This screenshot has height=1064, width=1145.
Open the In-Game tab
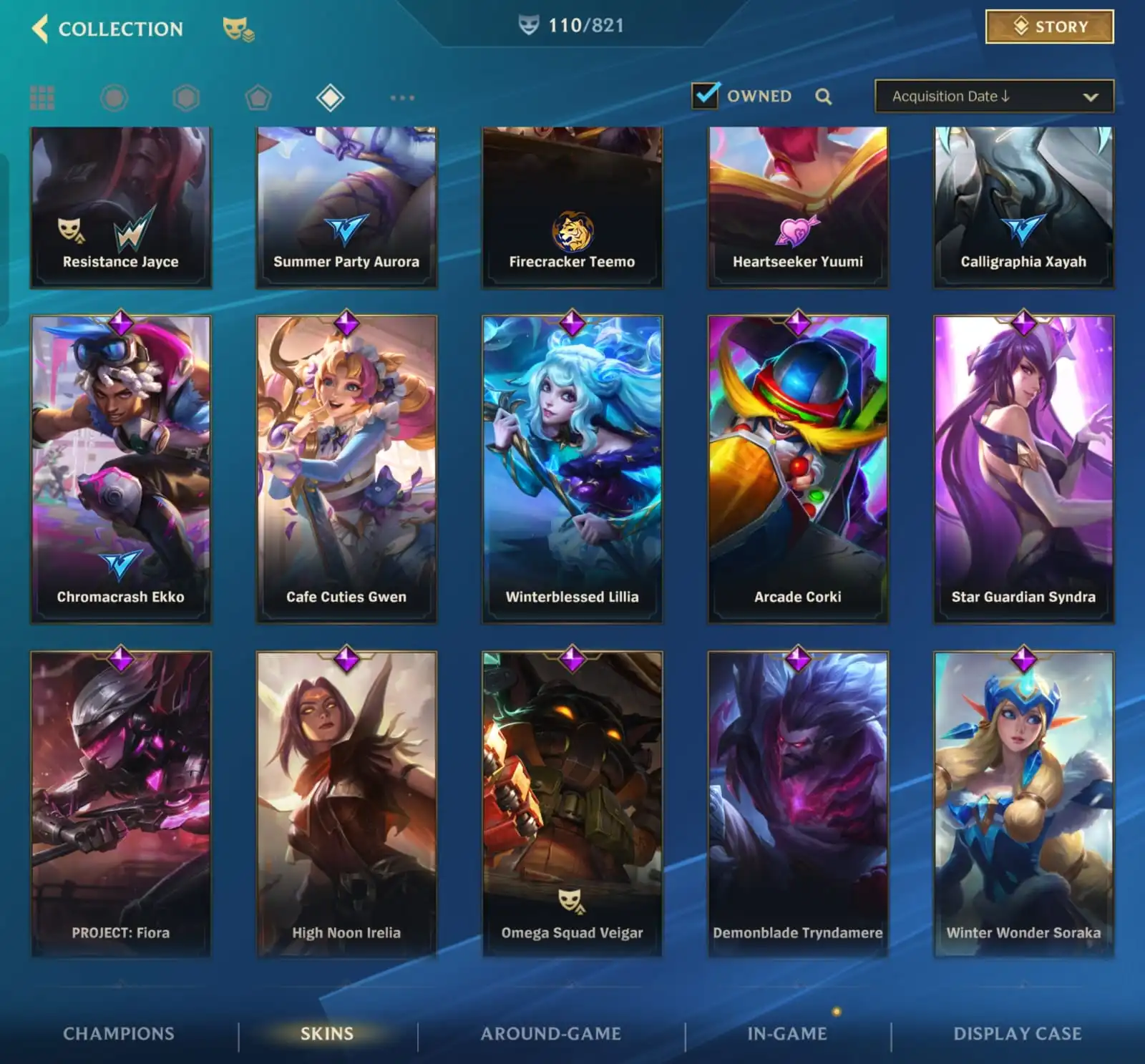coord(787,1033)
